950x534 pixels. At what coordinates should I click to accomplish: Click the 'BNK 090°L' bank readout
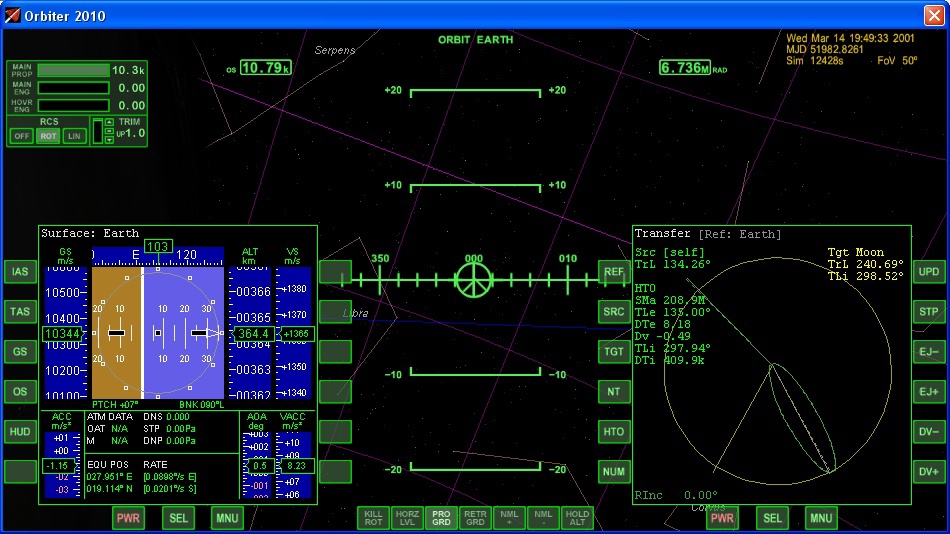pyautogui.click(x=201, y=404)
